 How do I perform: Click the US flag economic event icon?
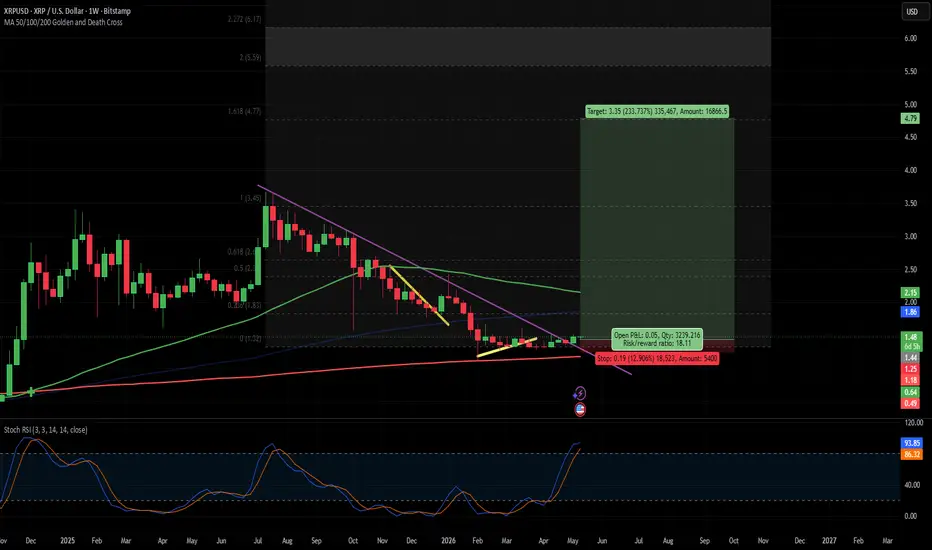(x=580, y=409)
